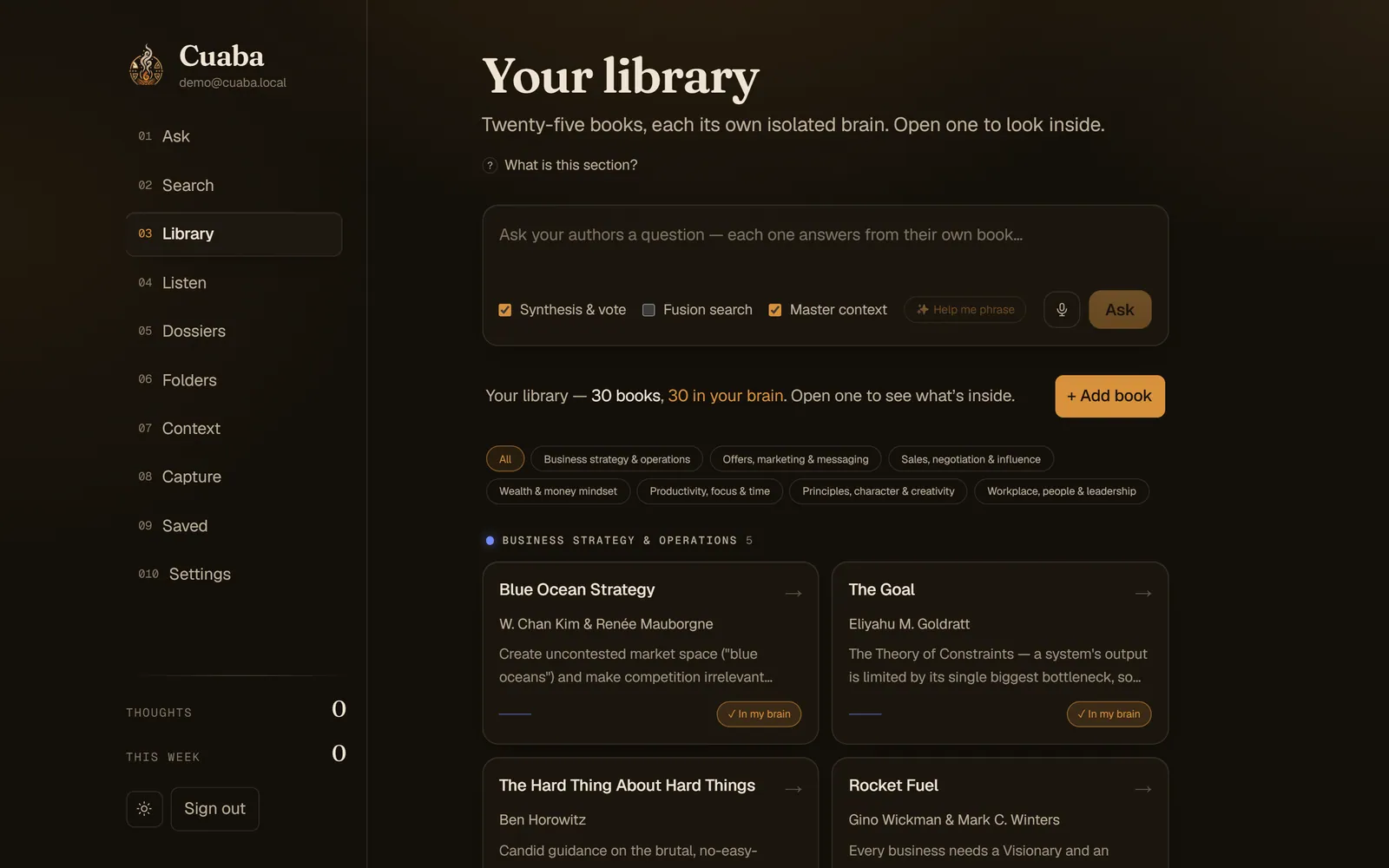Click the ask your authors question field
The width and height of the screenshot is (1389, 868).
coord(825,245)
